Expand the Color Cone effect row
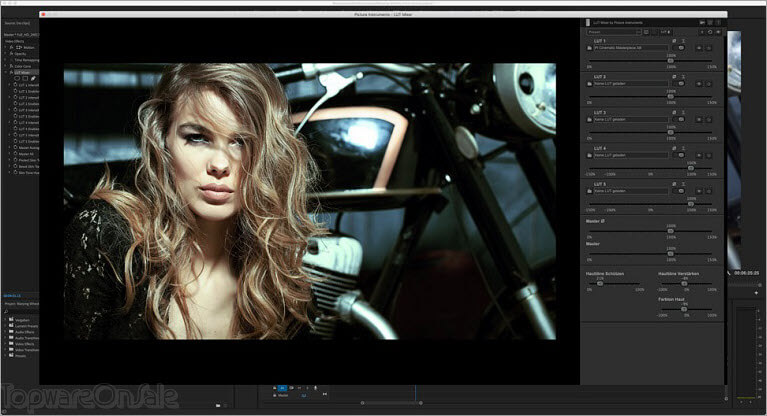767x416 pixels. (6, 66)
